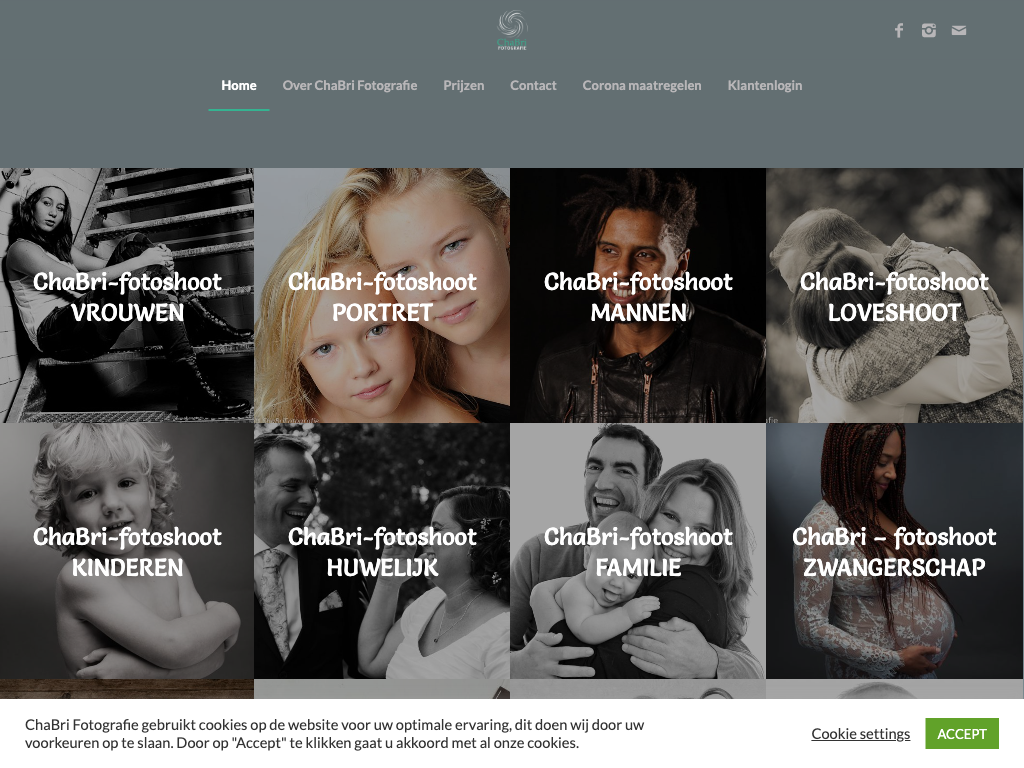Select the Home menu item
The image size is (1024, 768).
(238, 86)
